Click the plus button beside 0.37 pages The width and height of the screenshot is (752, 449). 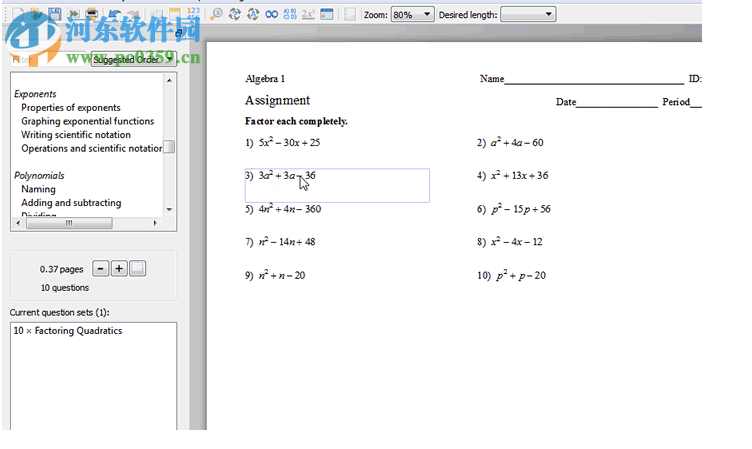pos(119,269)
